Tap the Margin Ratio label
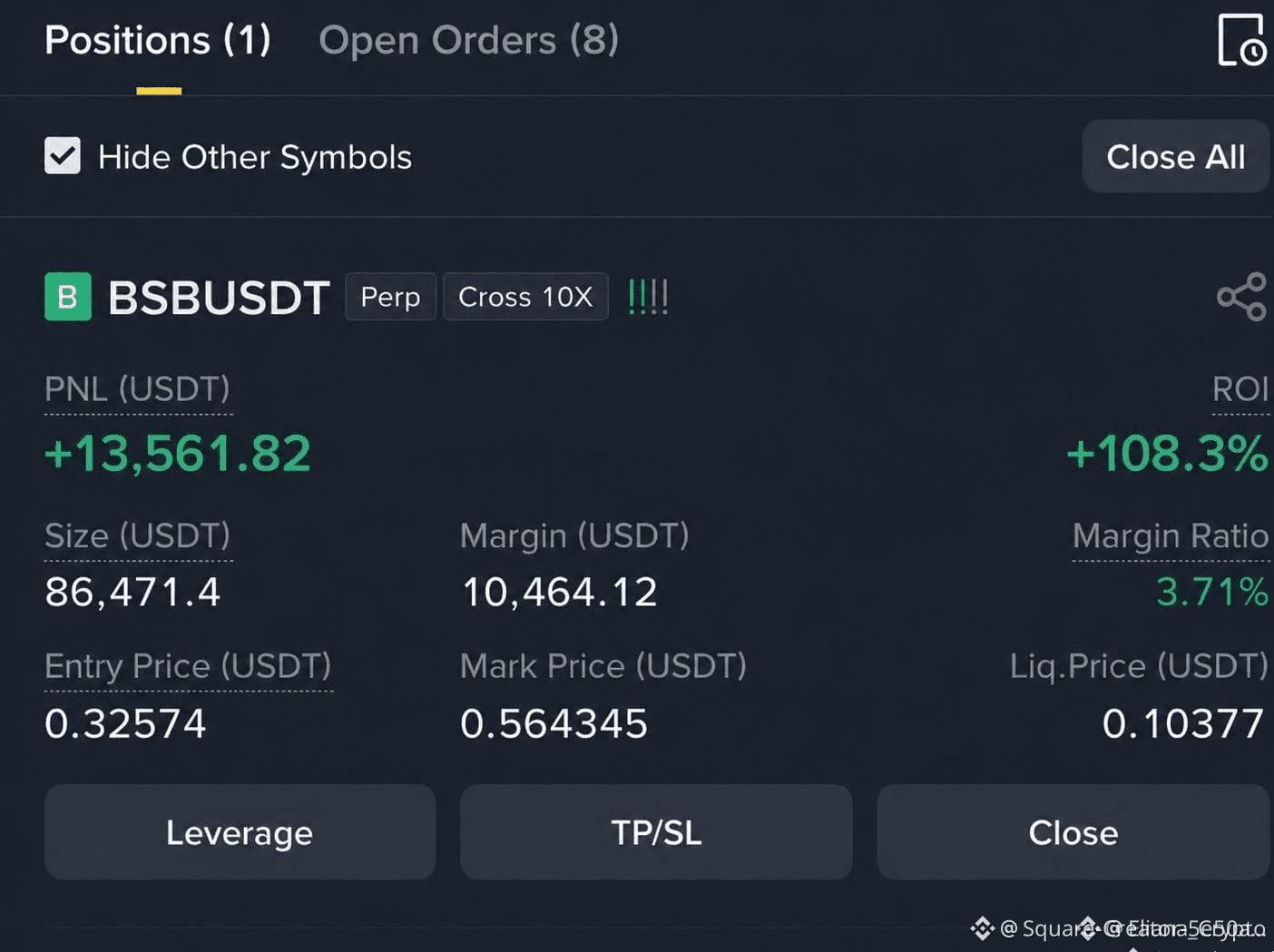The height and width of the screenshot is (952, 1274). [x=1171, y=535]
